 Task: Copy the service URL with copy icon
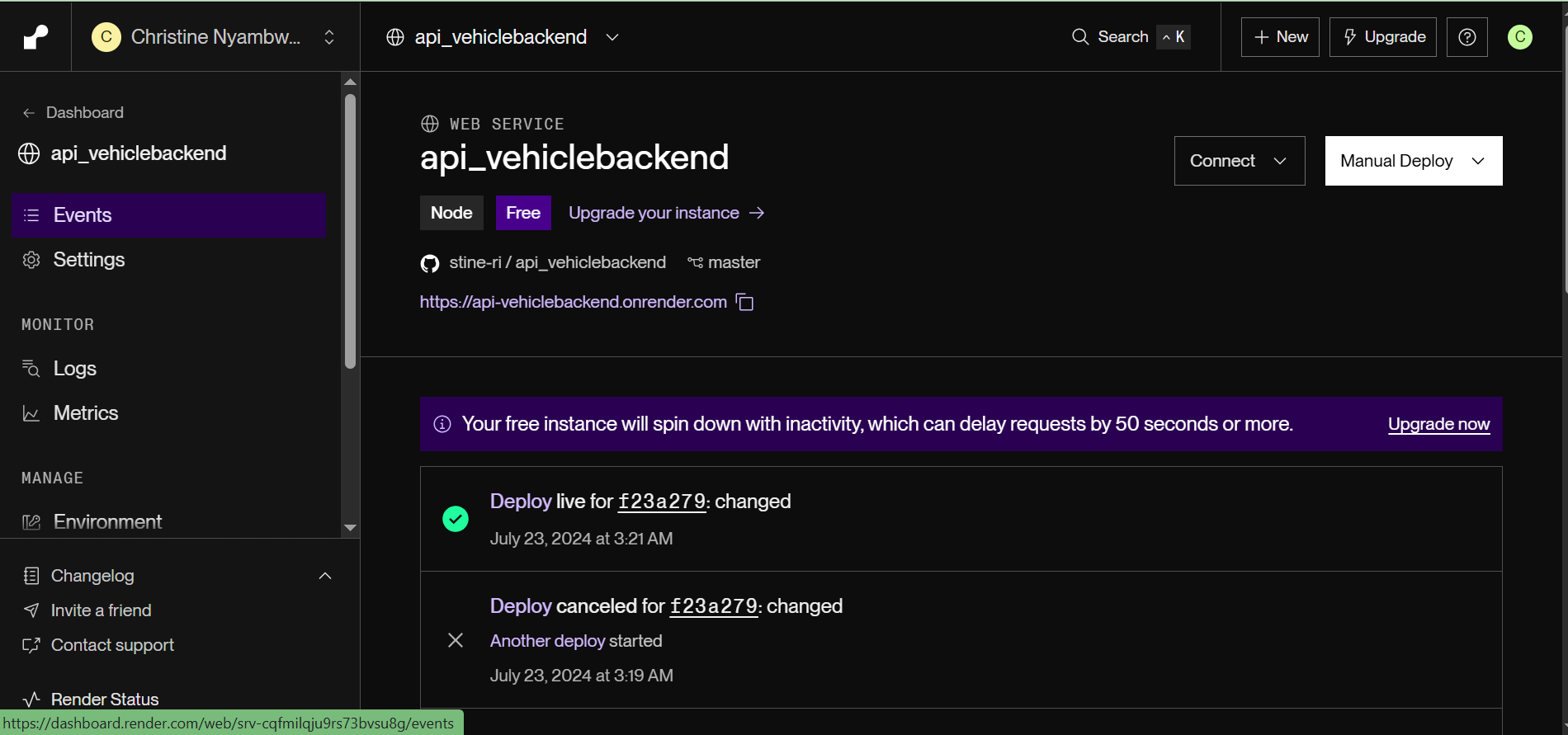coord(745,302)
